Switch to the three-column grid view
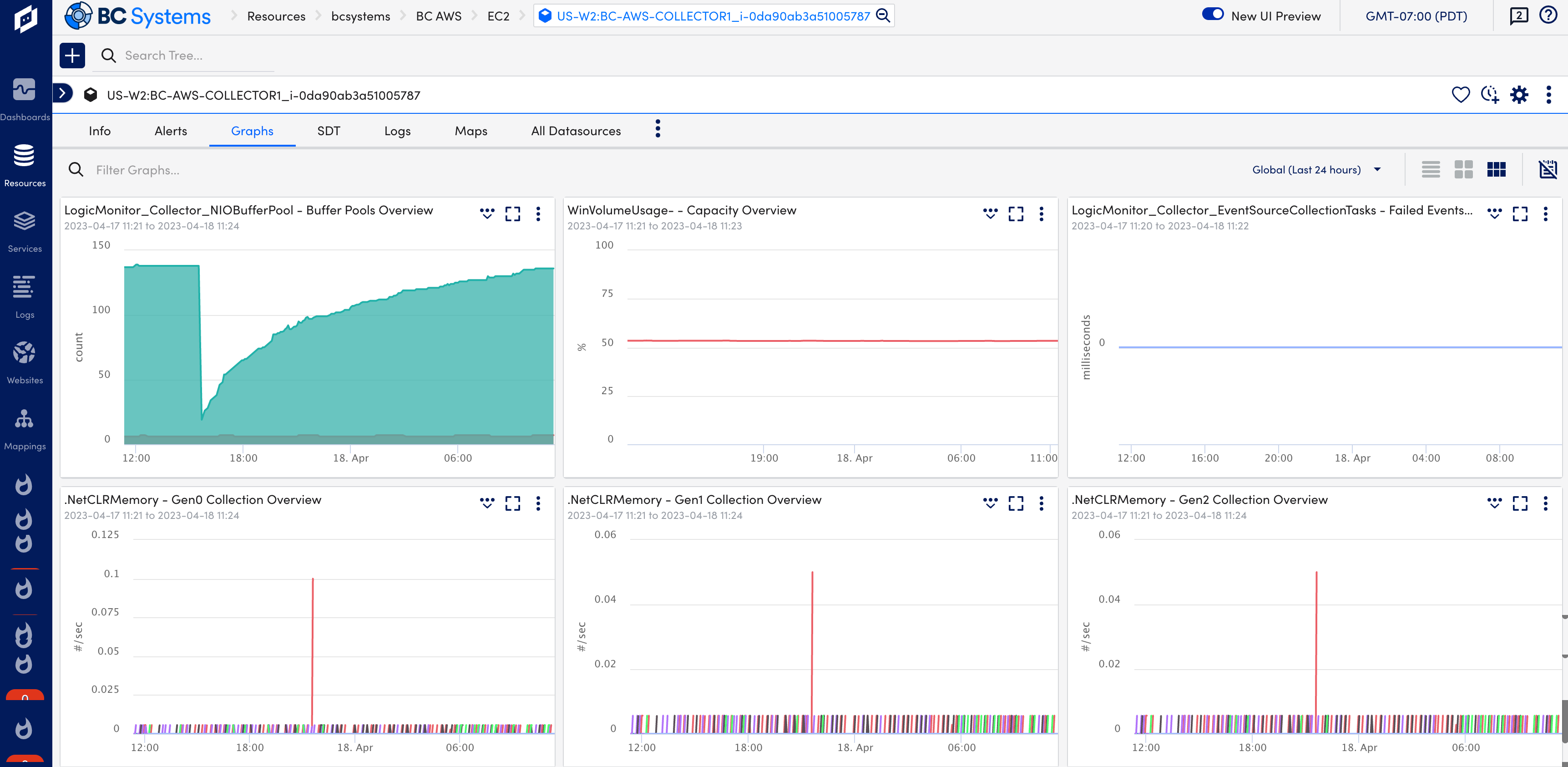 coord(1496,170)
